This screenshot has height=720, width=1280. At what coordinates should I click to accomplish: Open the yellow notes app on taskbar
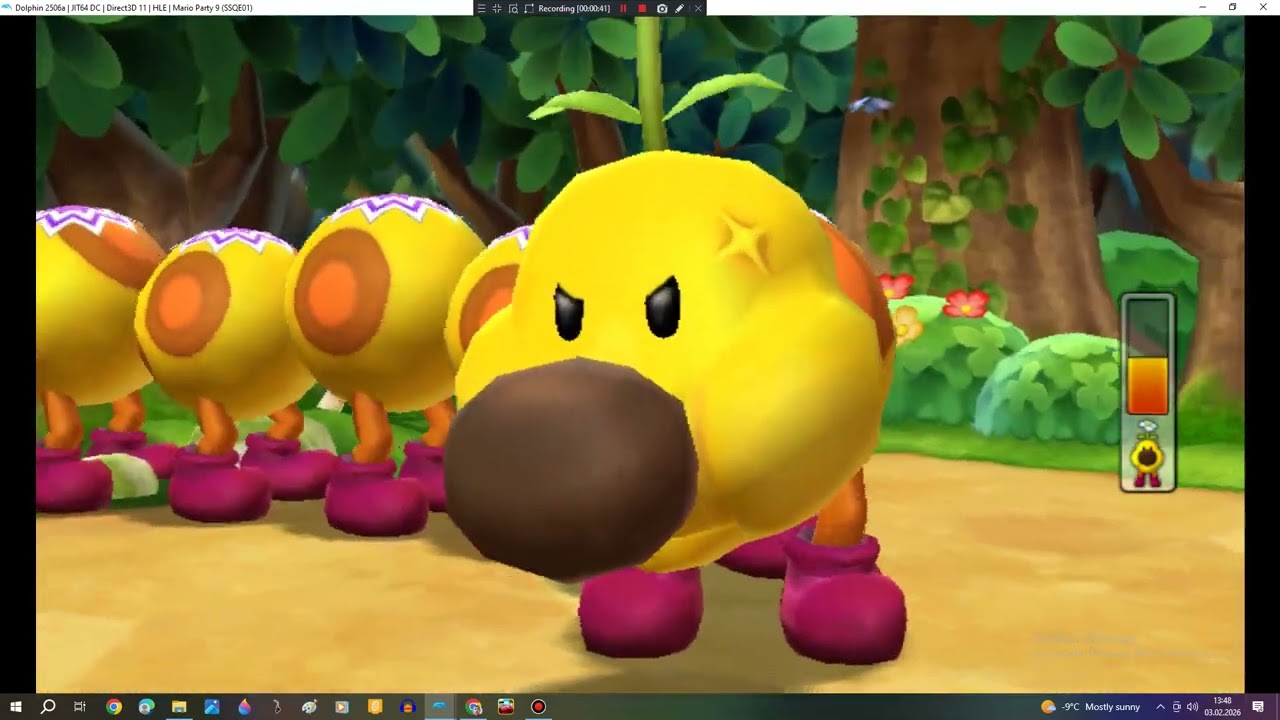(x=375, y=707)
